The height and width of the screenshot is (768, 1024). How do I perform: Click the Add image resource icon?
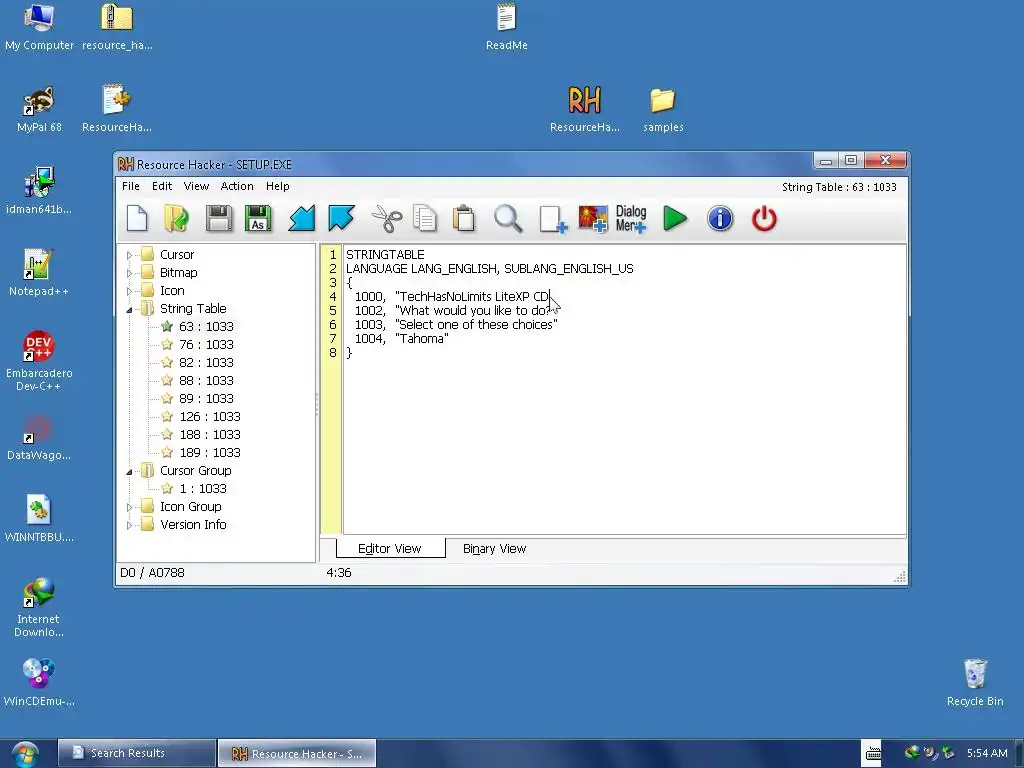593,218
